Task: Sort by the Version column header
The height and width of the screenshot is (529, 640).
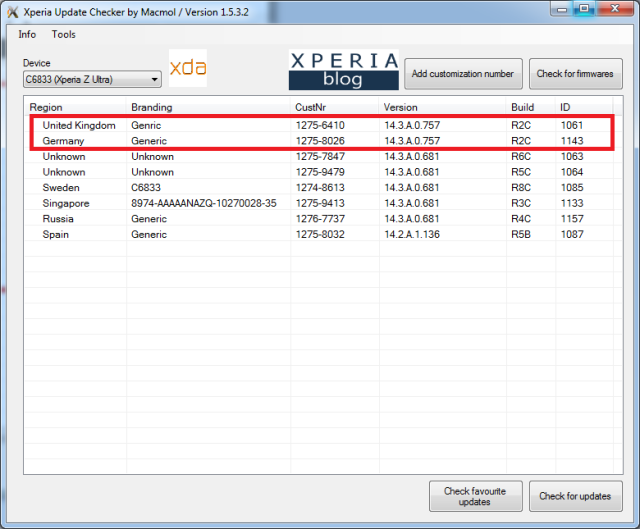Action: 442,107
